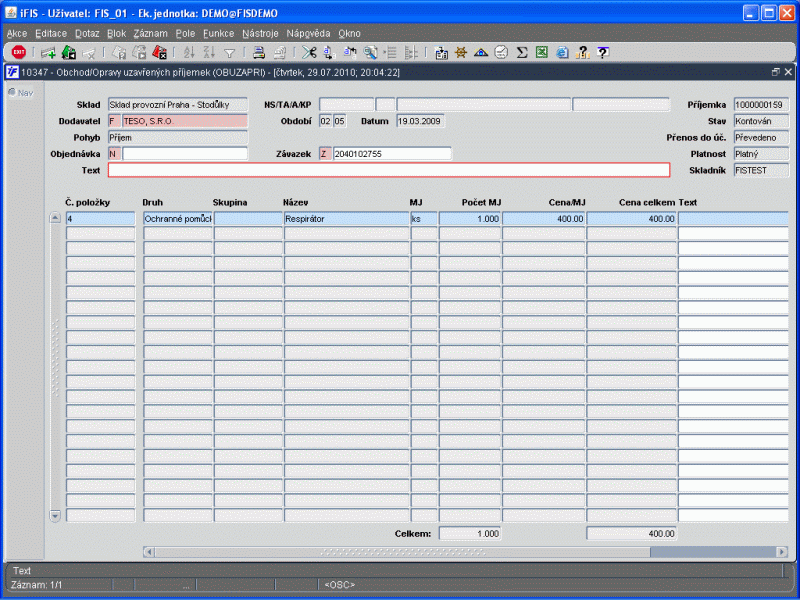Toggle the Nav radio button
The image size is (800, 600).
pyautogui.click(x=12, y=93)
